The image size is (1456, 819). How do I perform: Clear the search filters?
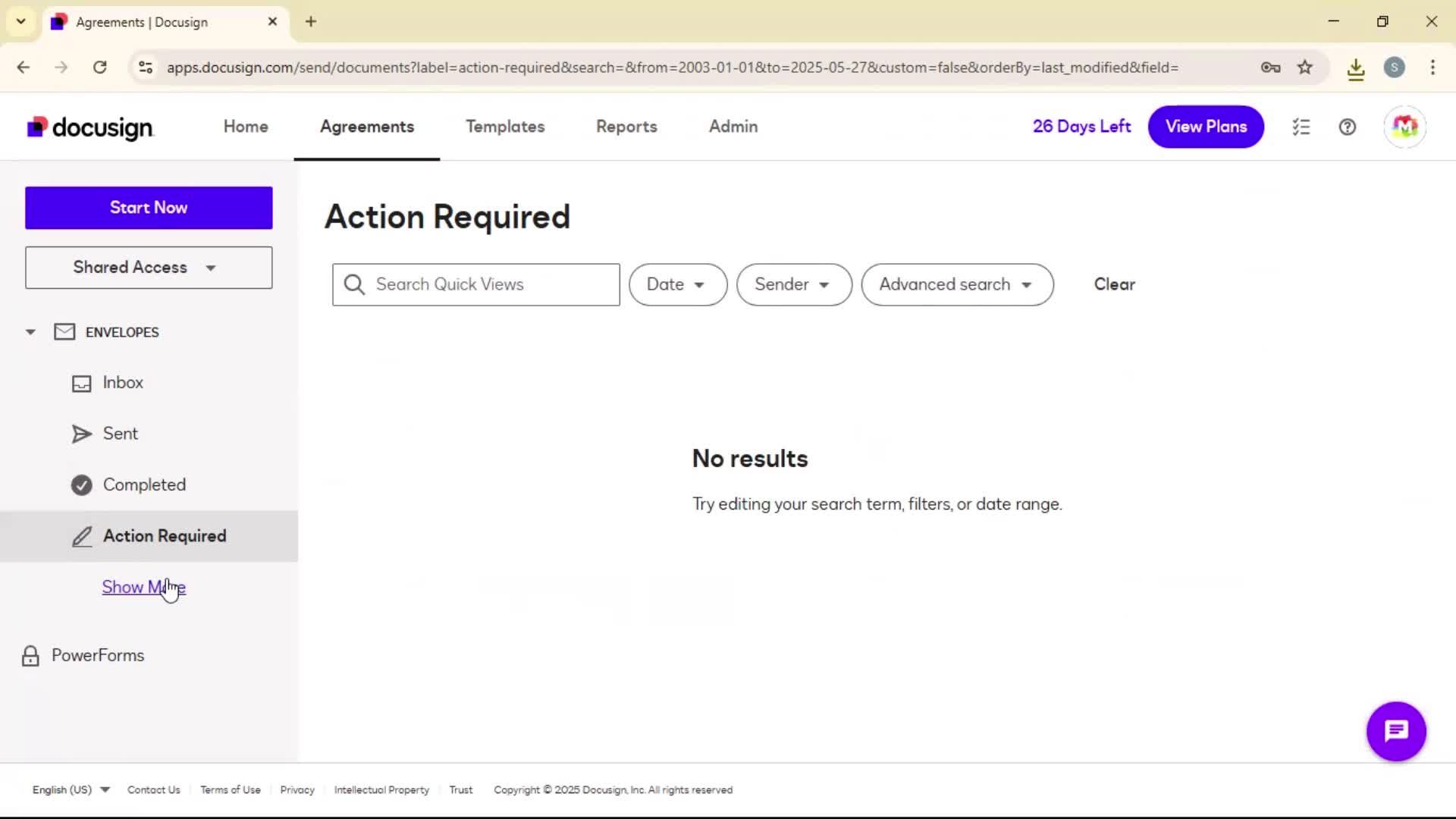coord(1114,284)
